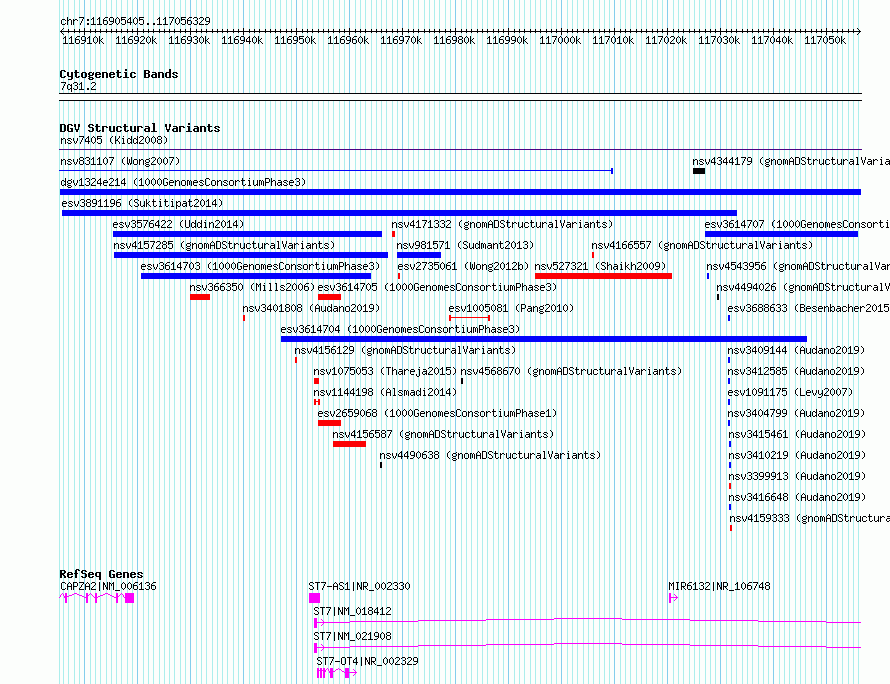Select the nsv4543956 variant label

(797, 266)
